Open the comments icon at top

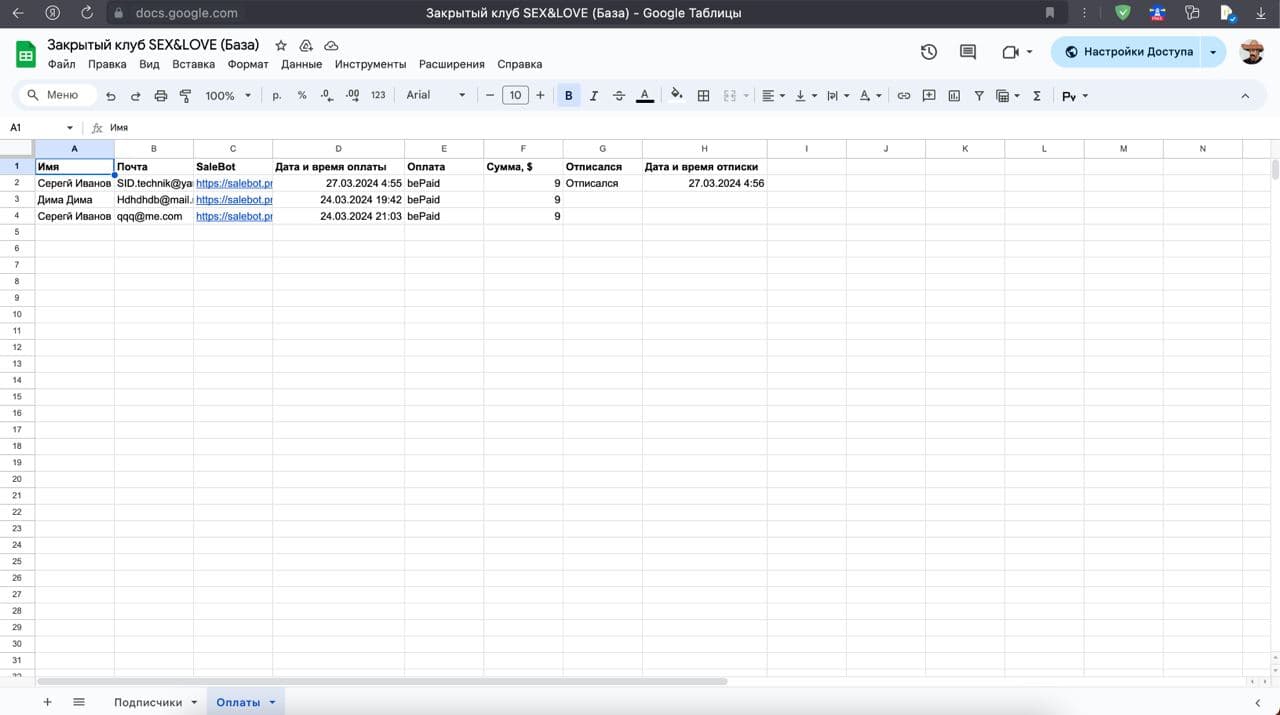click(x=967, y=52)
